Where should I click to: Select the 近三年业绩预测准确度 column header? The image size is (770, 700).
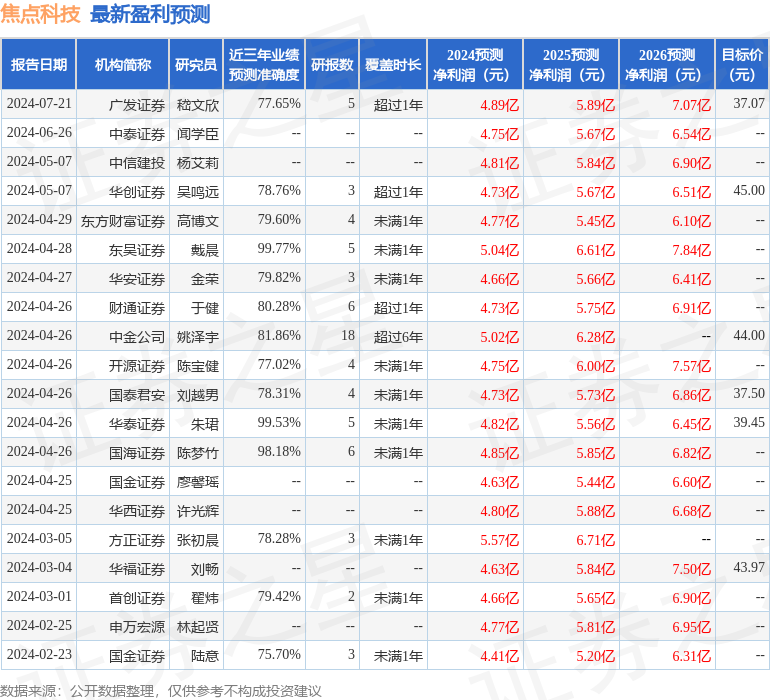point(264,64)
